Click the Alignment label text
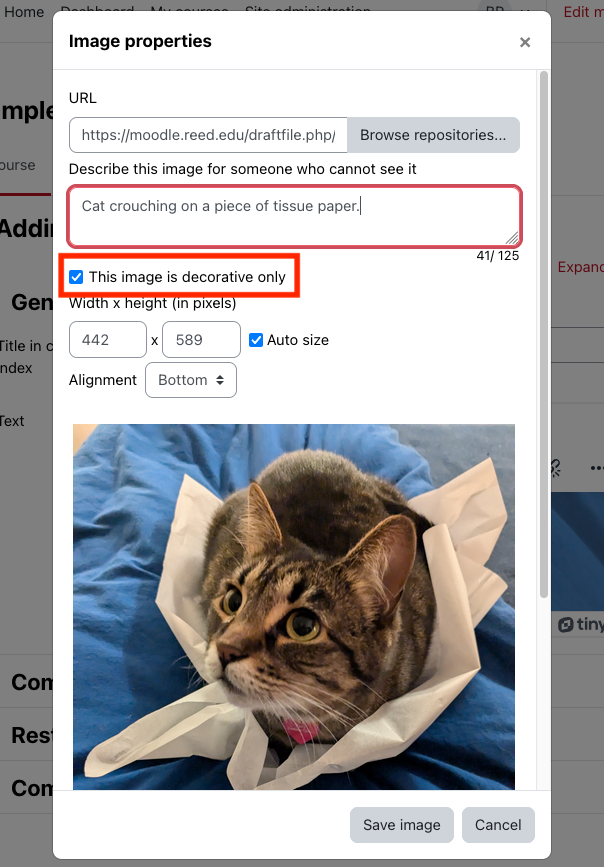 [102, 380]
